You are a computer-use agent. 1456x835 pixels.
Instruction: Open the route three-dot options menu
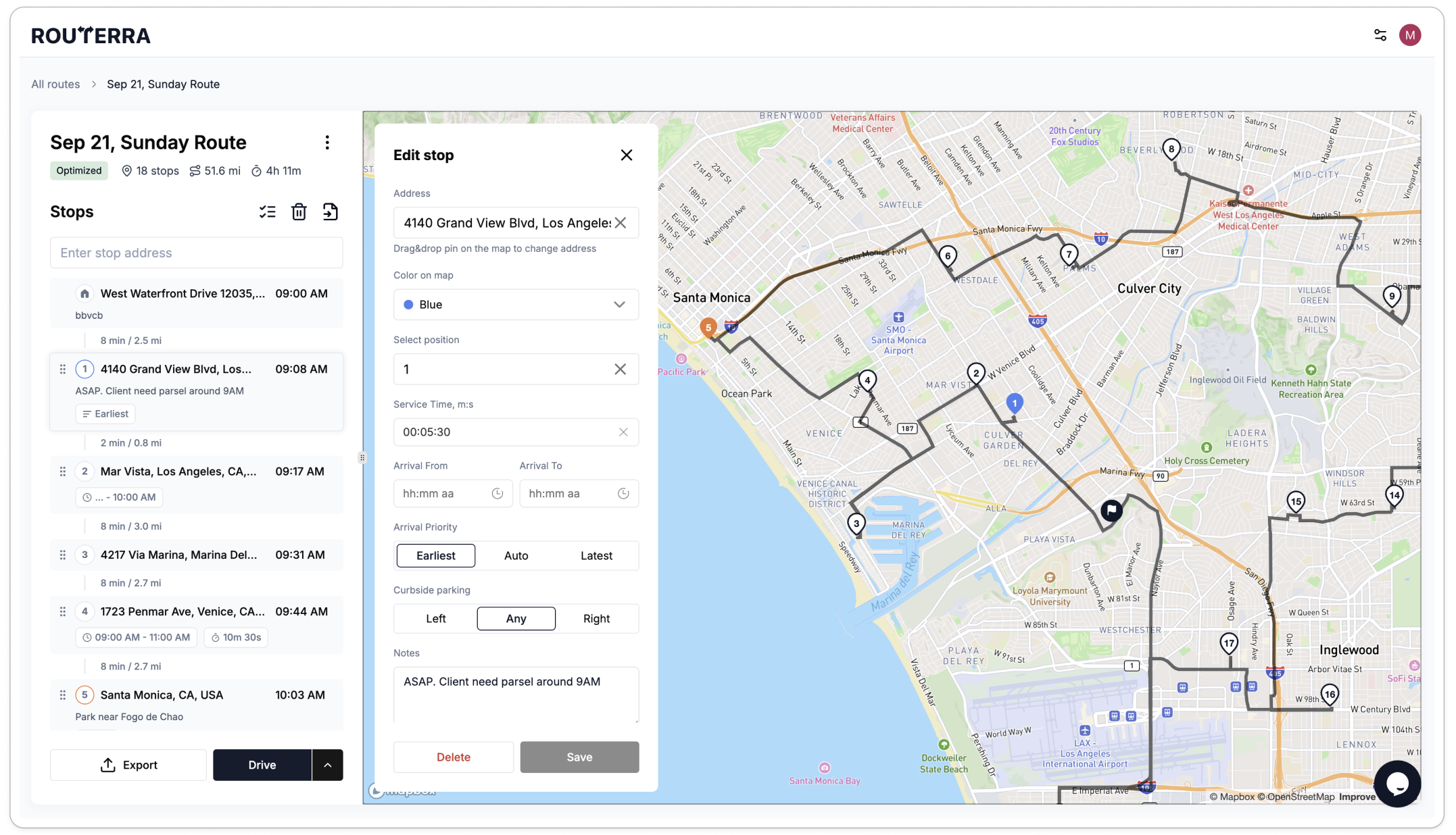coord(327,143)
